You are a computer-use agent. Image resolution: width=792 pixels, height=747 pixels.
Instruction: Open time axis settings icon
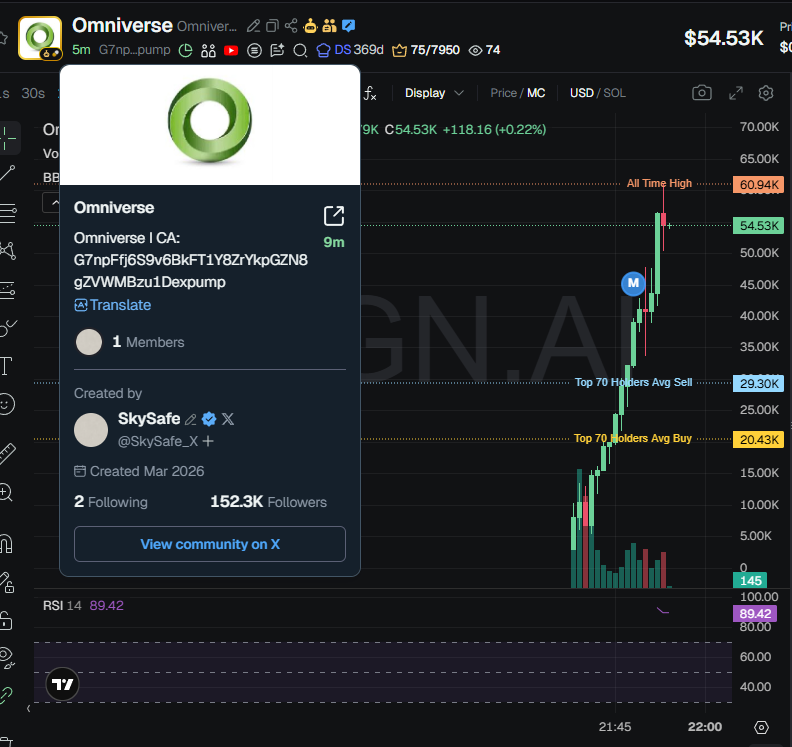(x=761, y=727)
